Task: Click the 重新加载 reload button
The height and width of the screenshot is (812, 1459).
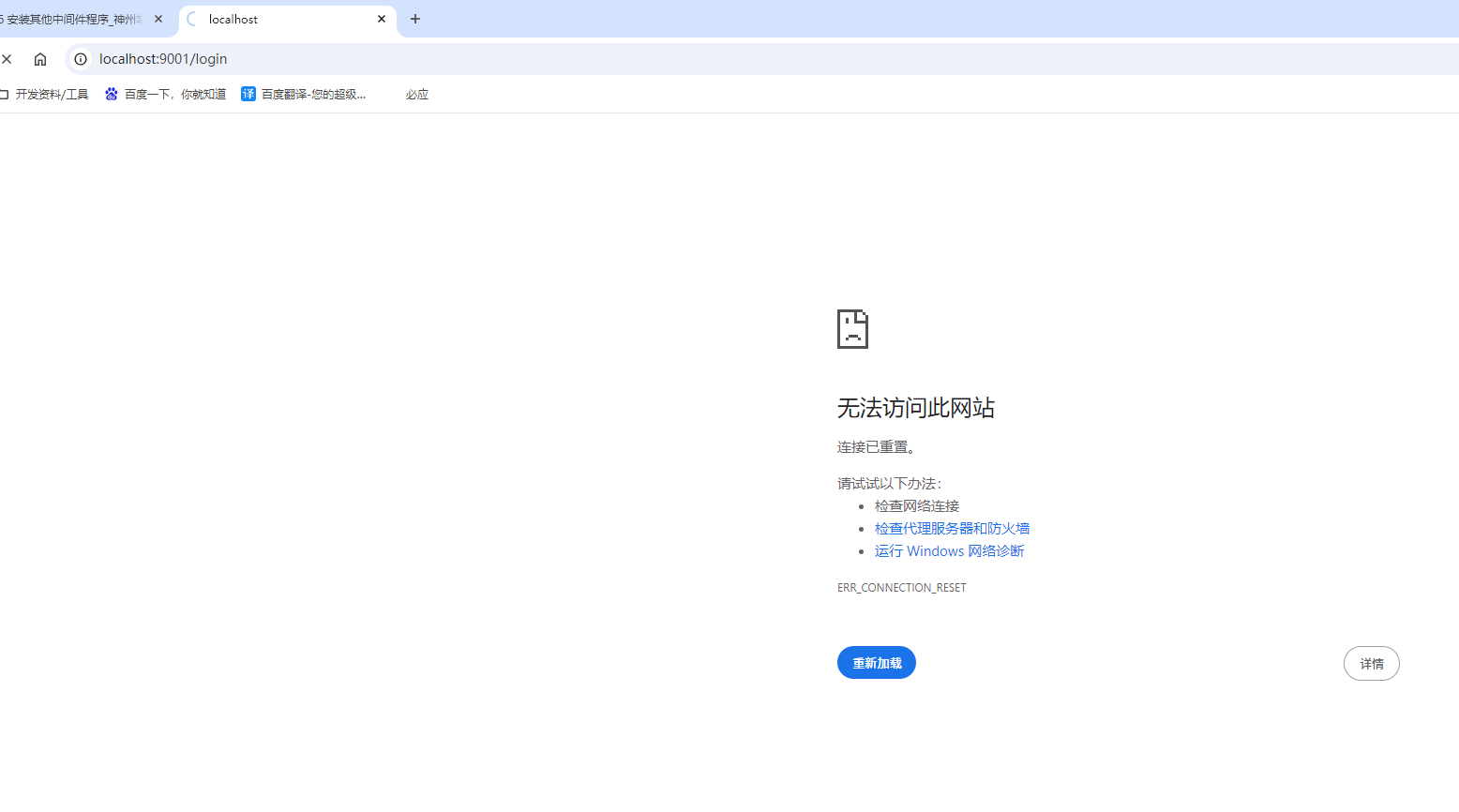Action: tap(876, 662)
